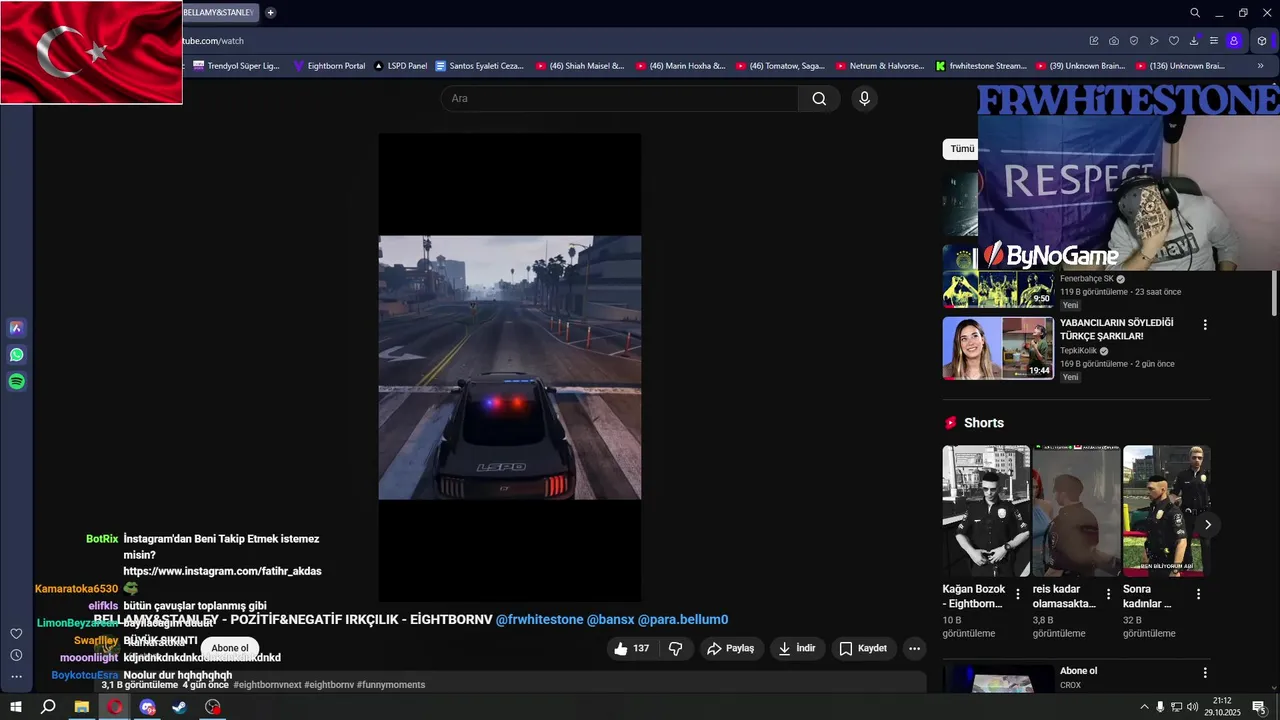
Task: Open the @para.bellum0 channel link
Action: (683, 620)
